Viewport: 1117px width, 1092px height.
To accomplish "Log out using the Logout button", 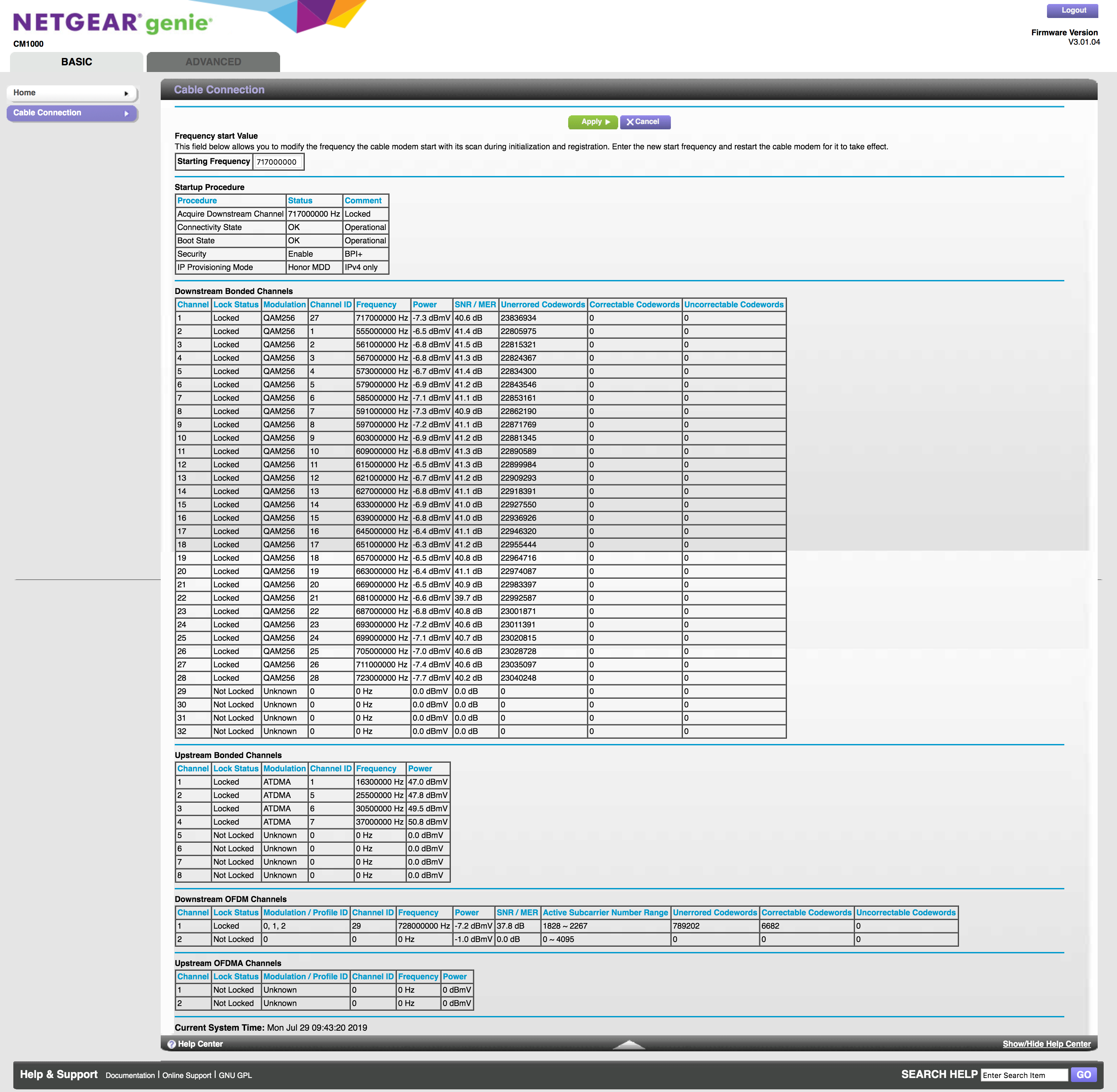I will (1073, 10).
